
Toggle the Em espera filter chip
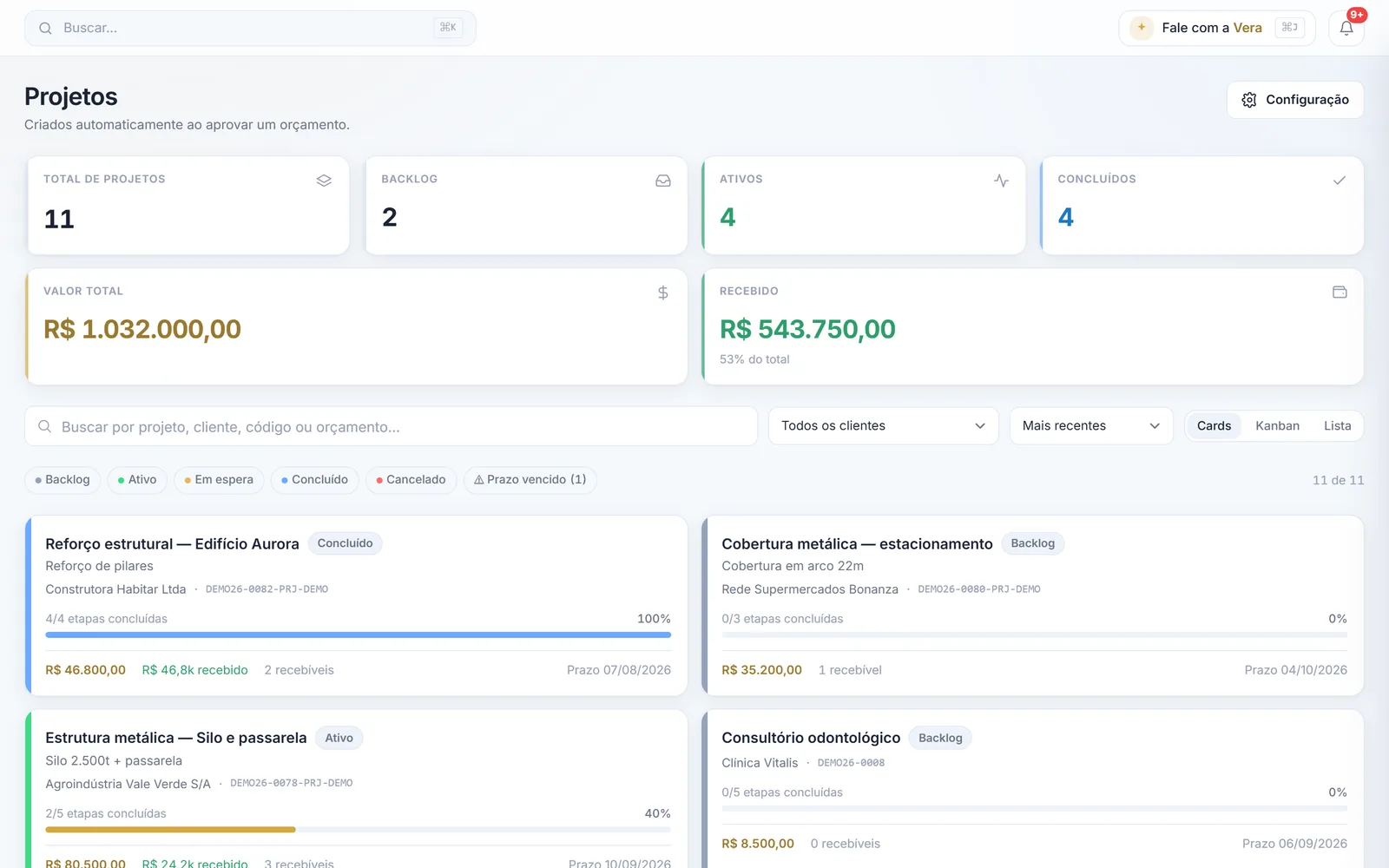click(x=219, y=480)
